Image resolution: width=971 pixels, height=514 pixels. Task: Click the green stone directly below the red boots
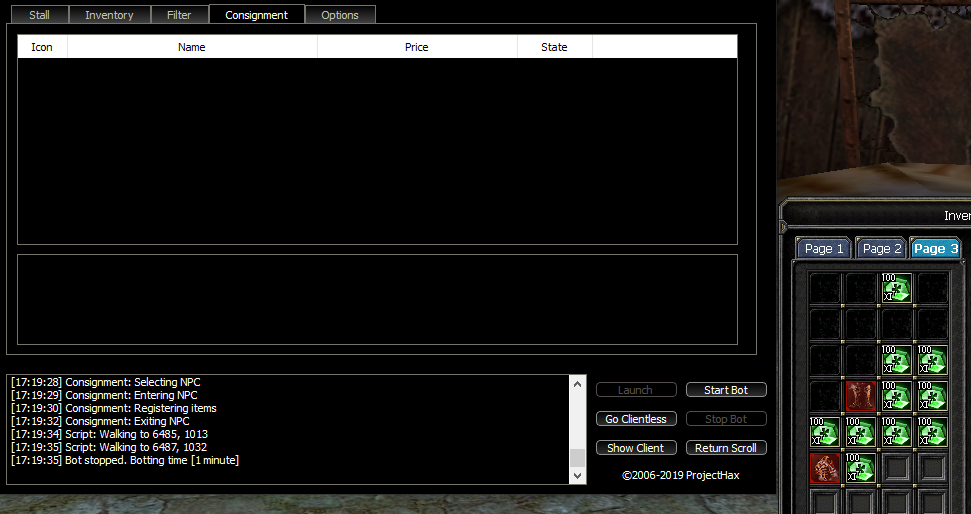pos(861,432)
